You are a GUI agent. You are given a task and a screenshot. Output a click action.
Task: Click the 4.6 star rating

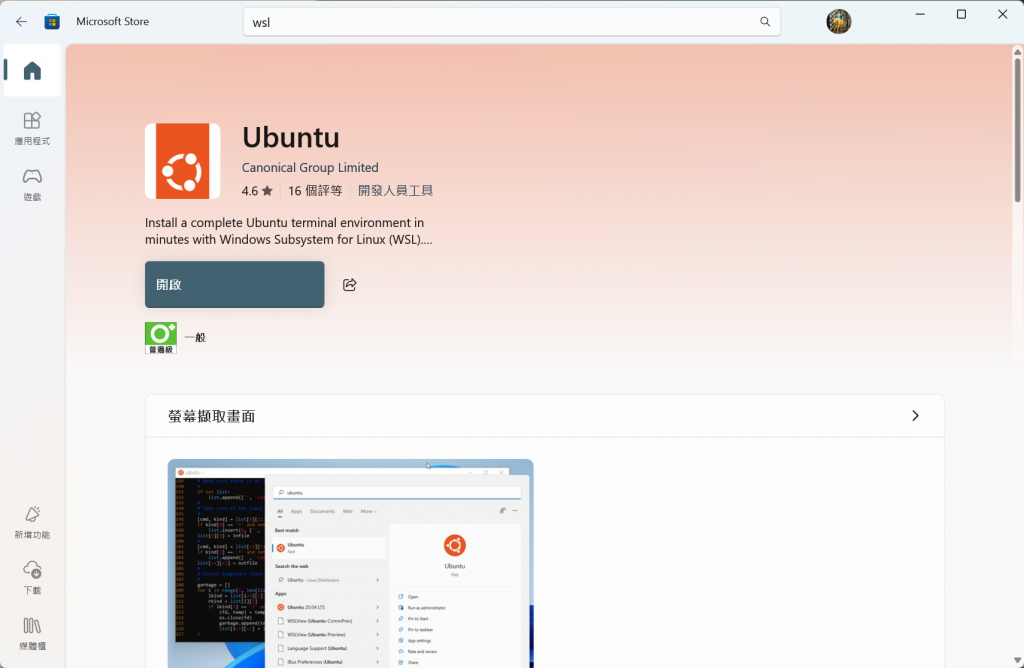point(257,191)
